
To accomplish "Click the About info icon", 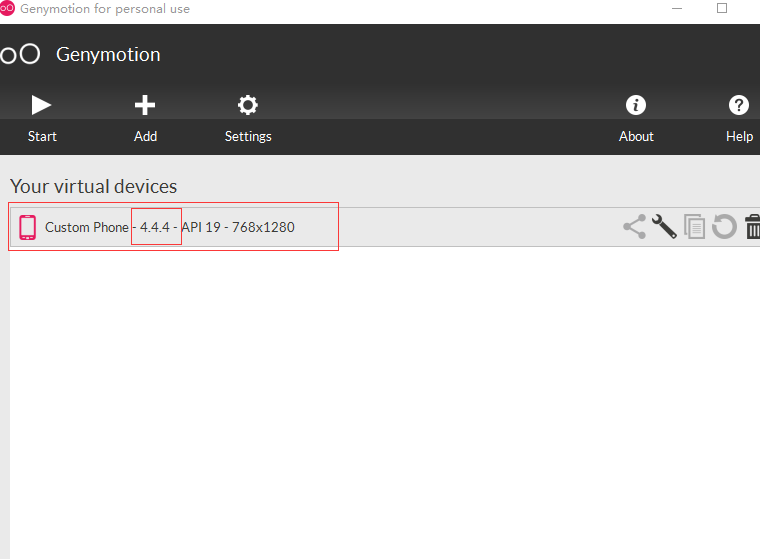I will coord(635,105).
